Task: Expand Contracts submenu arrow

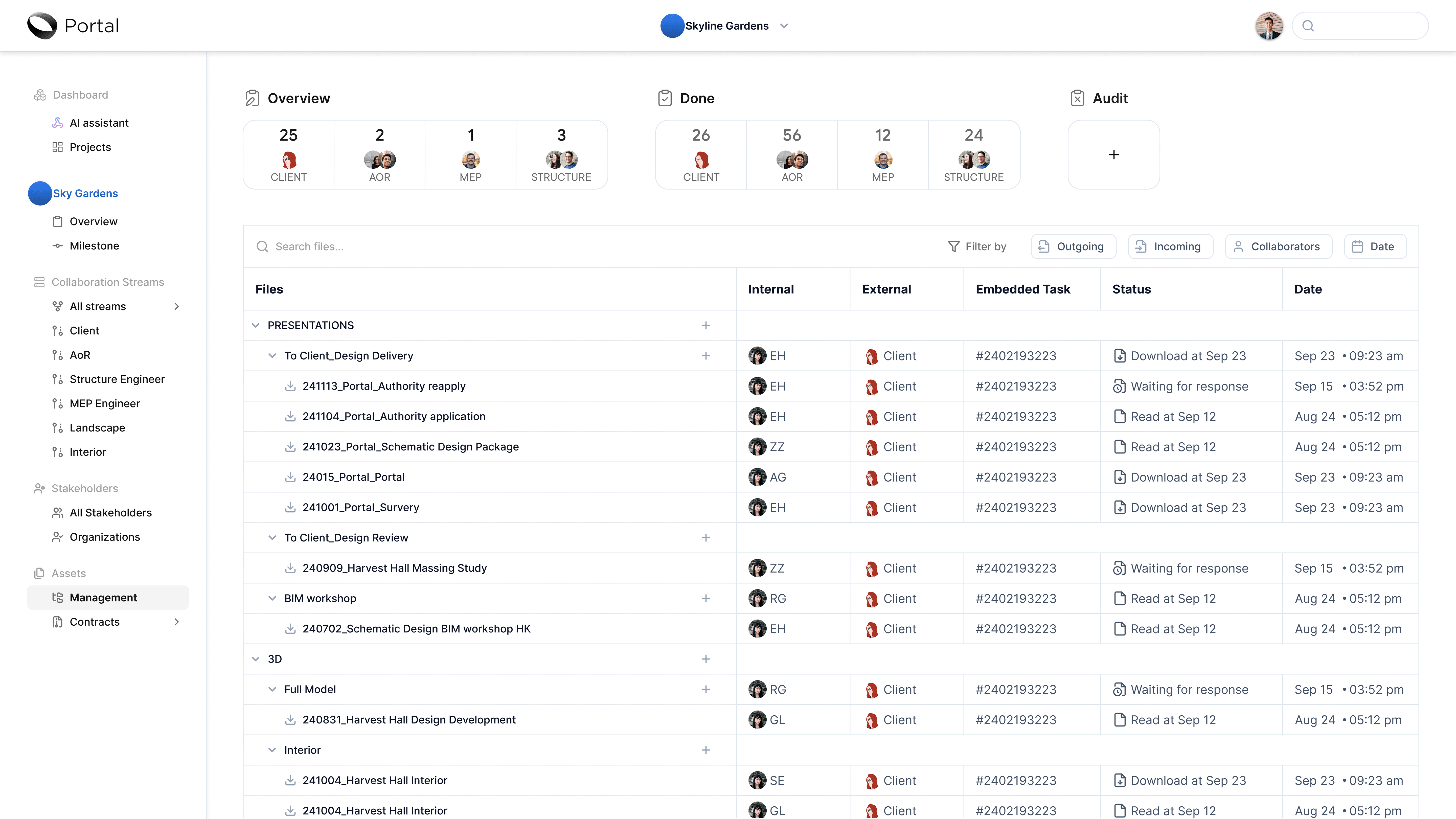Action: (176, 622)
